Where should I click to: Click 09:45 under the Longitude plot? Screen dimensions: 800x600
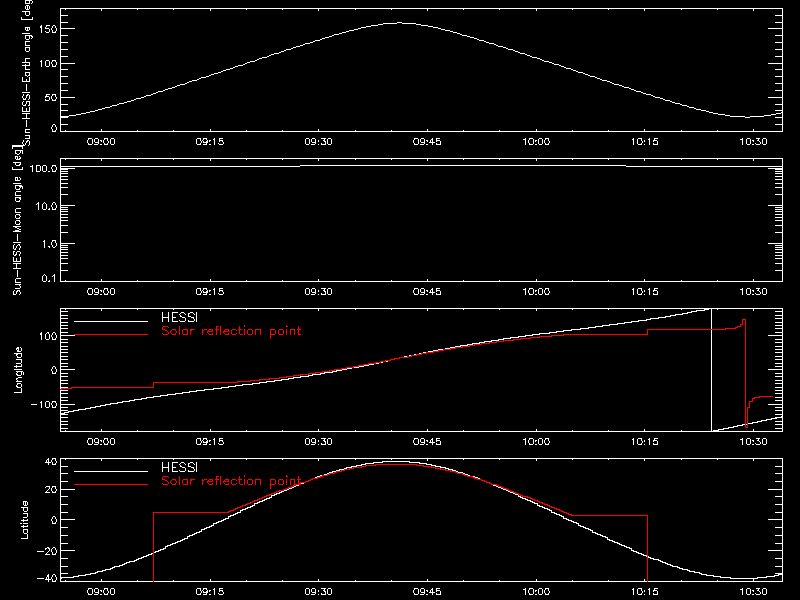pyautogui.click(x=427, y=442)
